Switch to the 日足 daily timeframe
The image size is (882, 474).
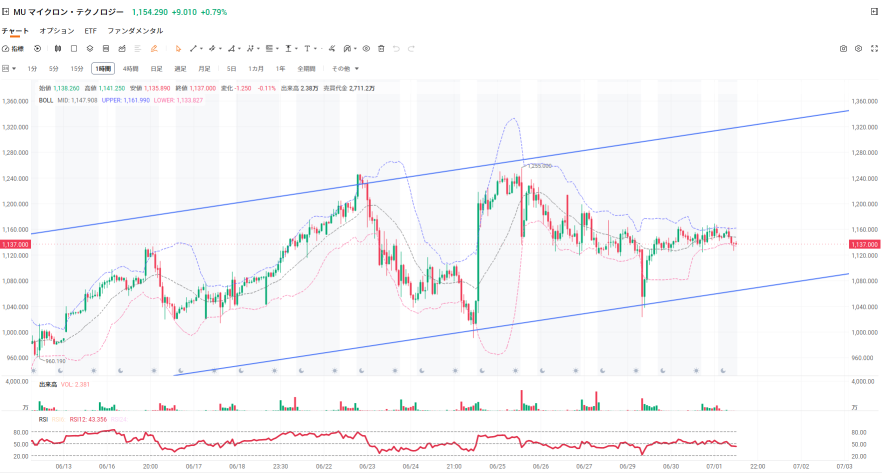[156, 69]
